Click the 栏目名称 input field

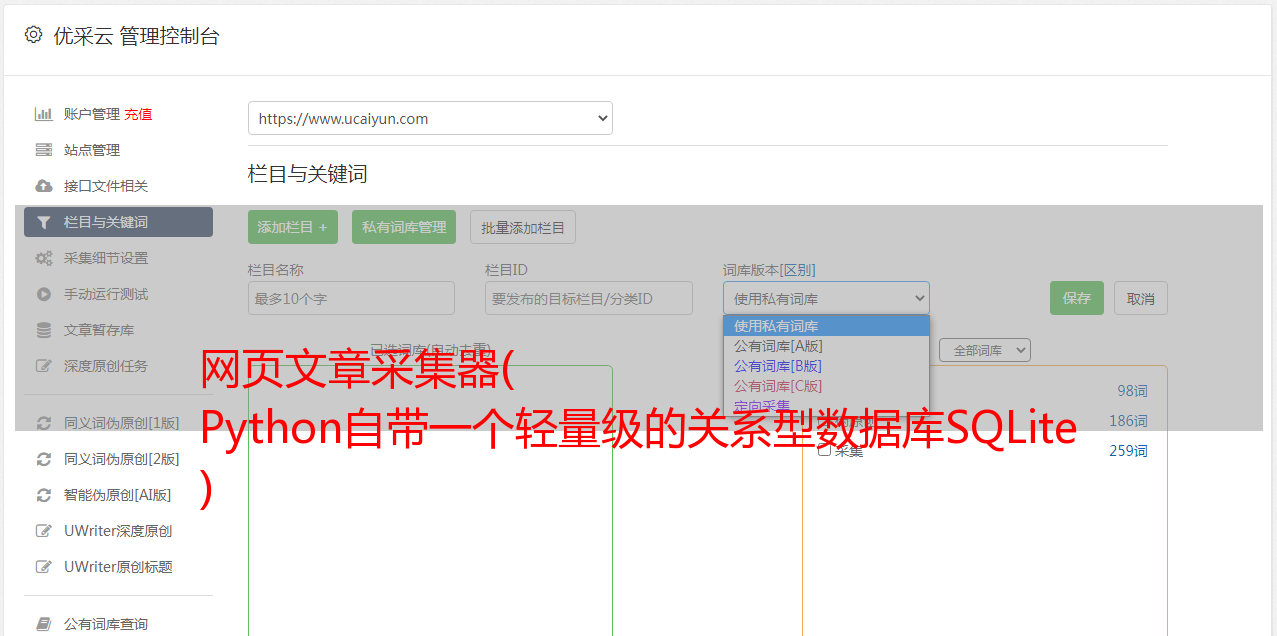(x=351, y=298)
